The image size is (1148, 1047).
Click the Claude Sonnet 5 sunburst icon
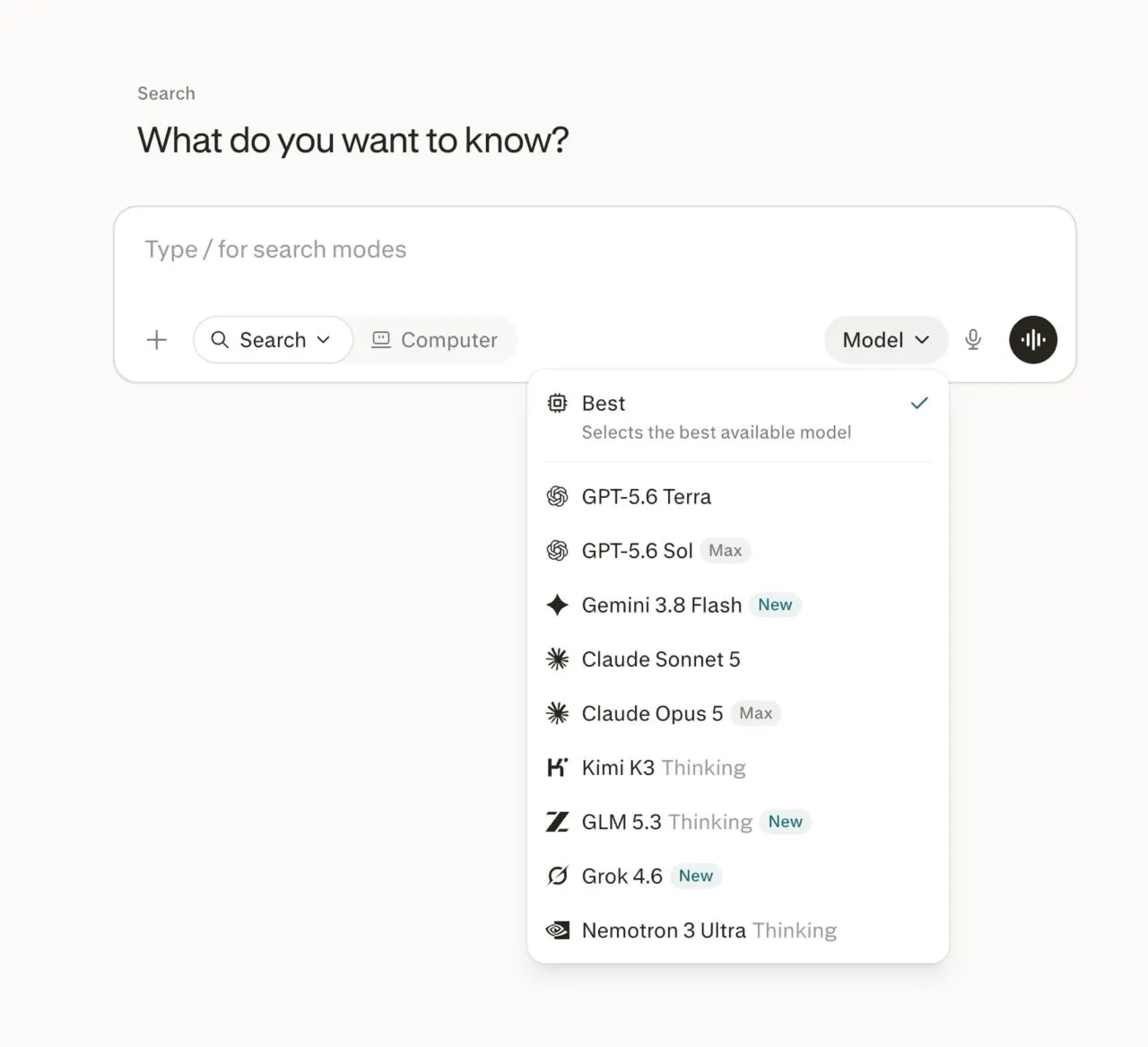(558, 659)
